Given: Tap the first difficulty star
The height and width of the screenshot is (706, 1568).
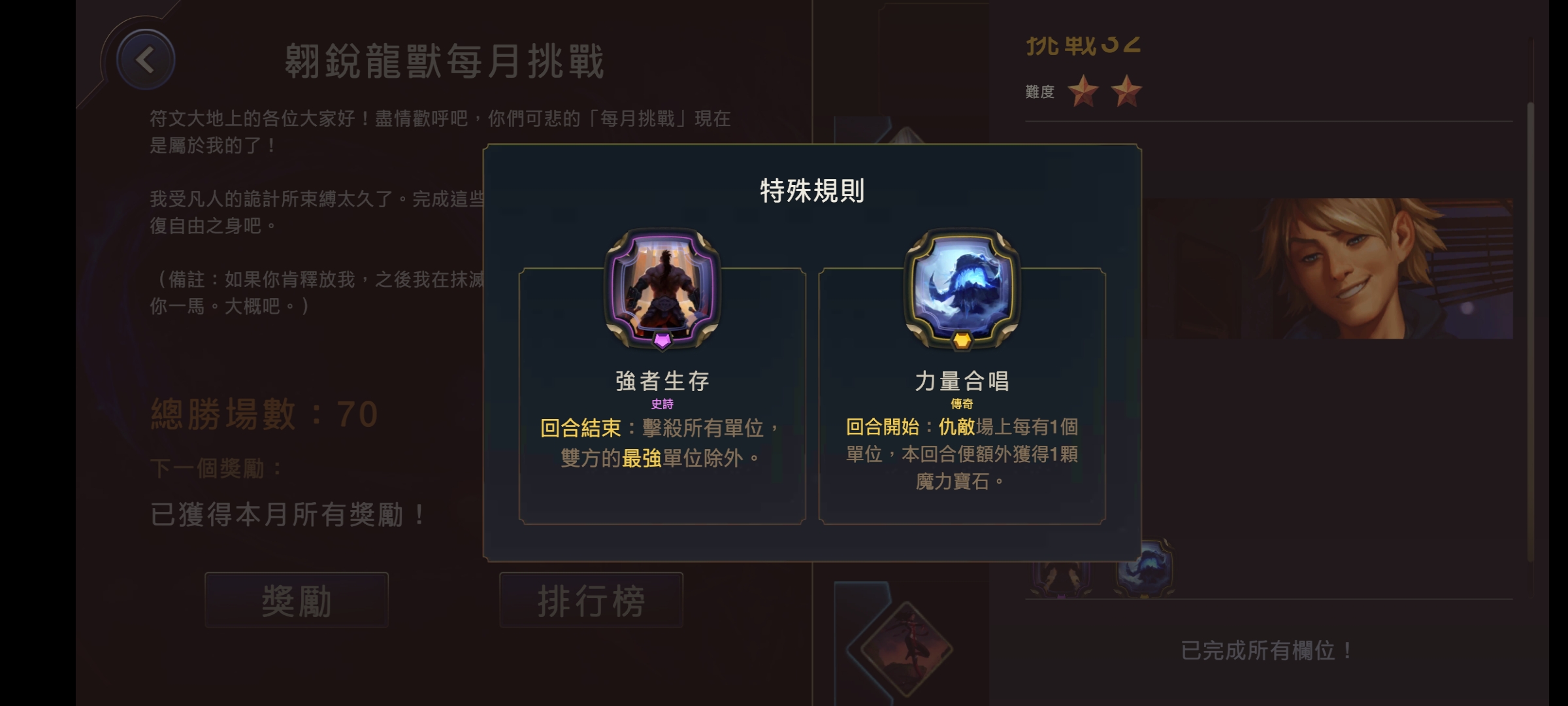Looking at the screenshot, I should [x=1083, y=91].
